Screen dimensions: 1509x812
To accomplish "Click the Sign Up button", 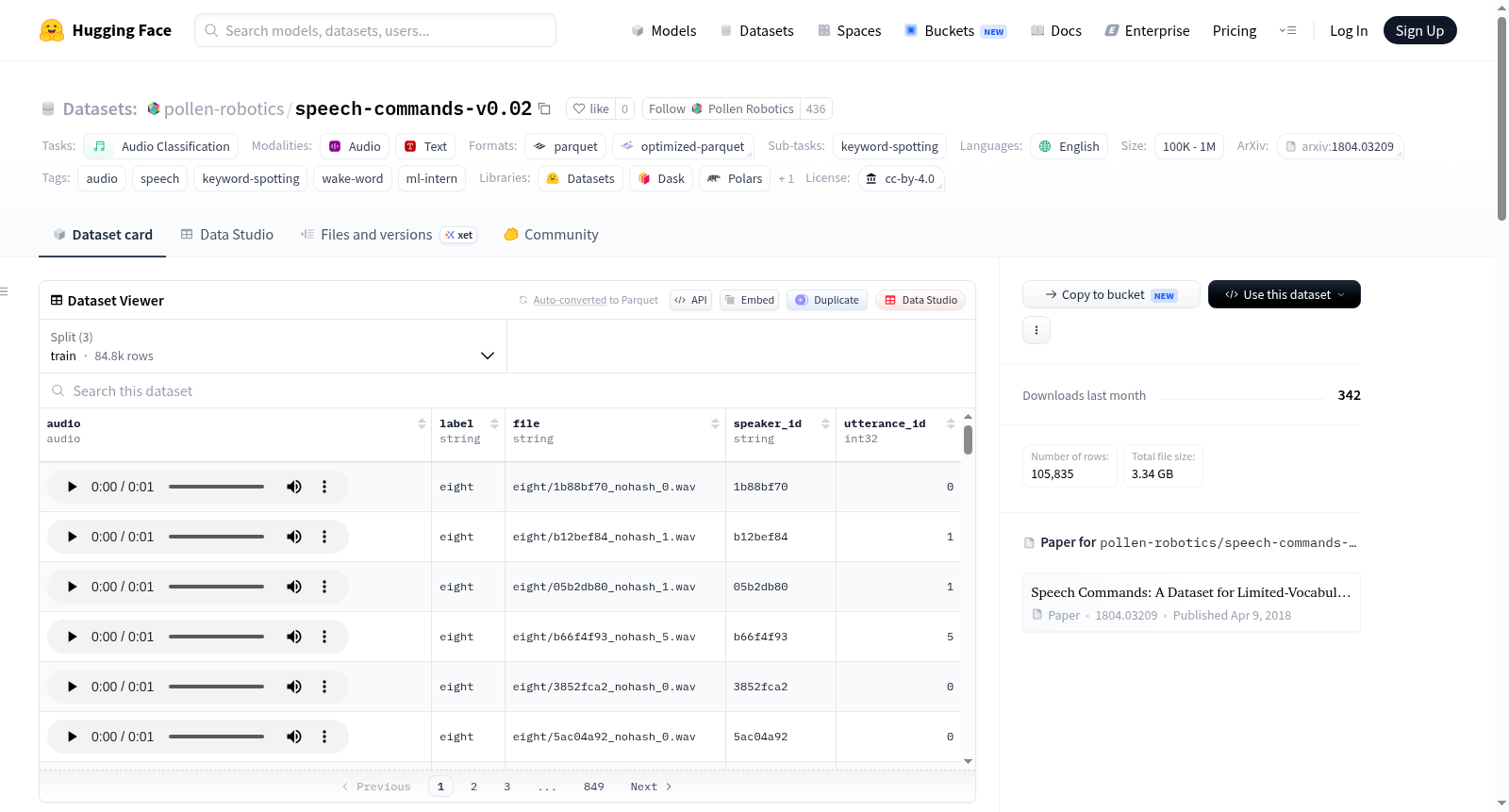I will click(x=1419, y=30).
